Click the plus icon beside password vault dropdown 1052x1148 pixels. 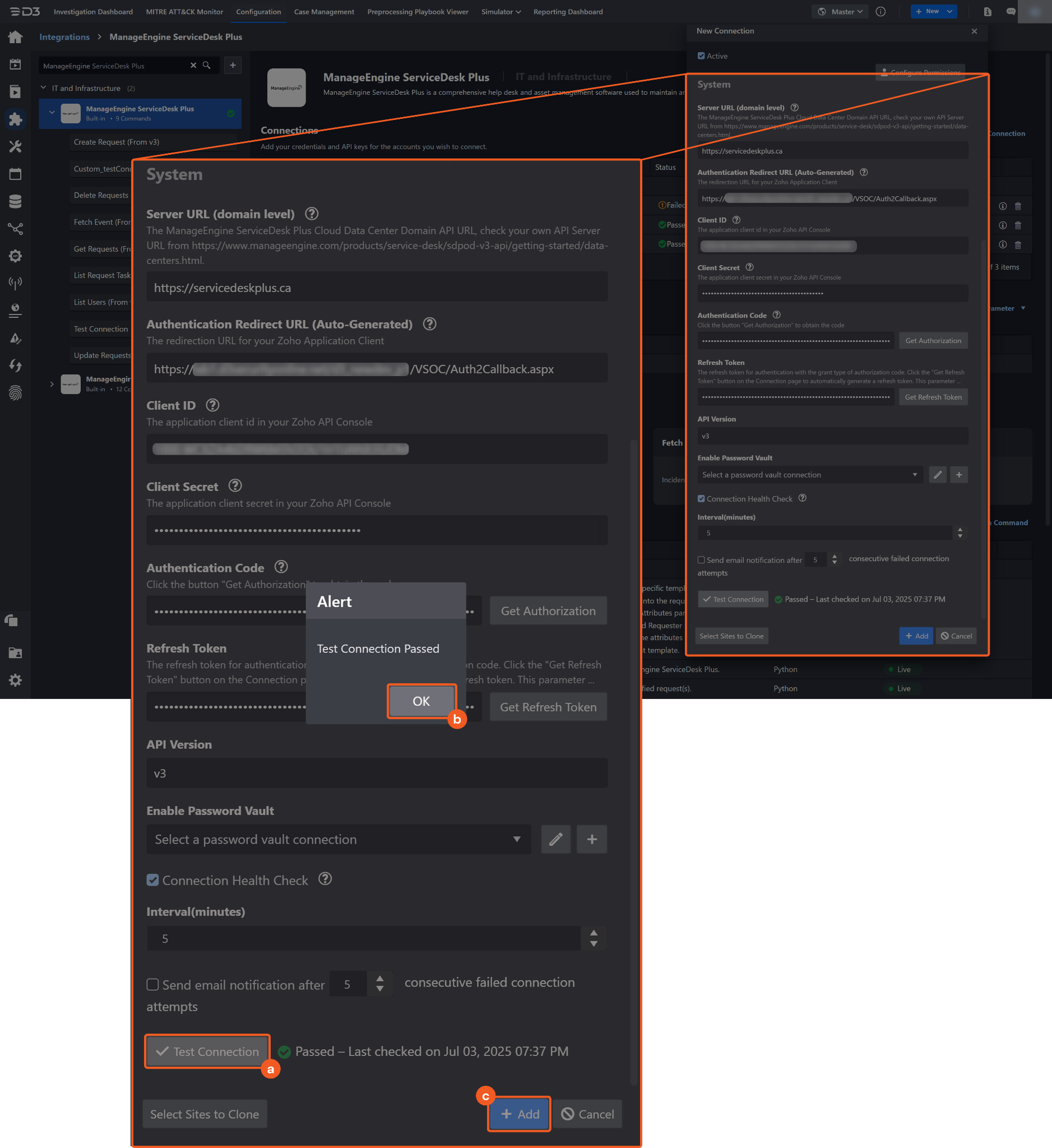tap(591, 839)
